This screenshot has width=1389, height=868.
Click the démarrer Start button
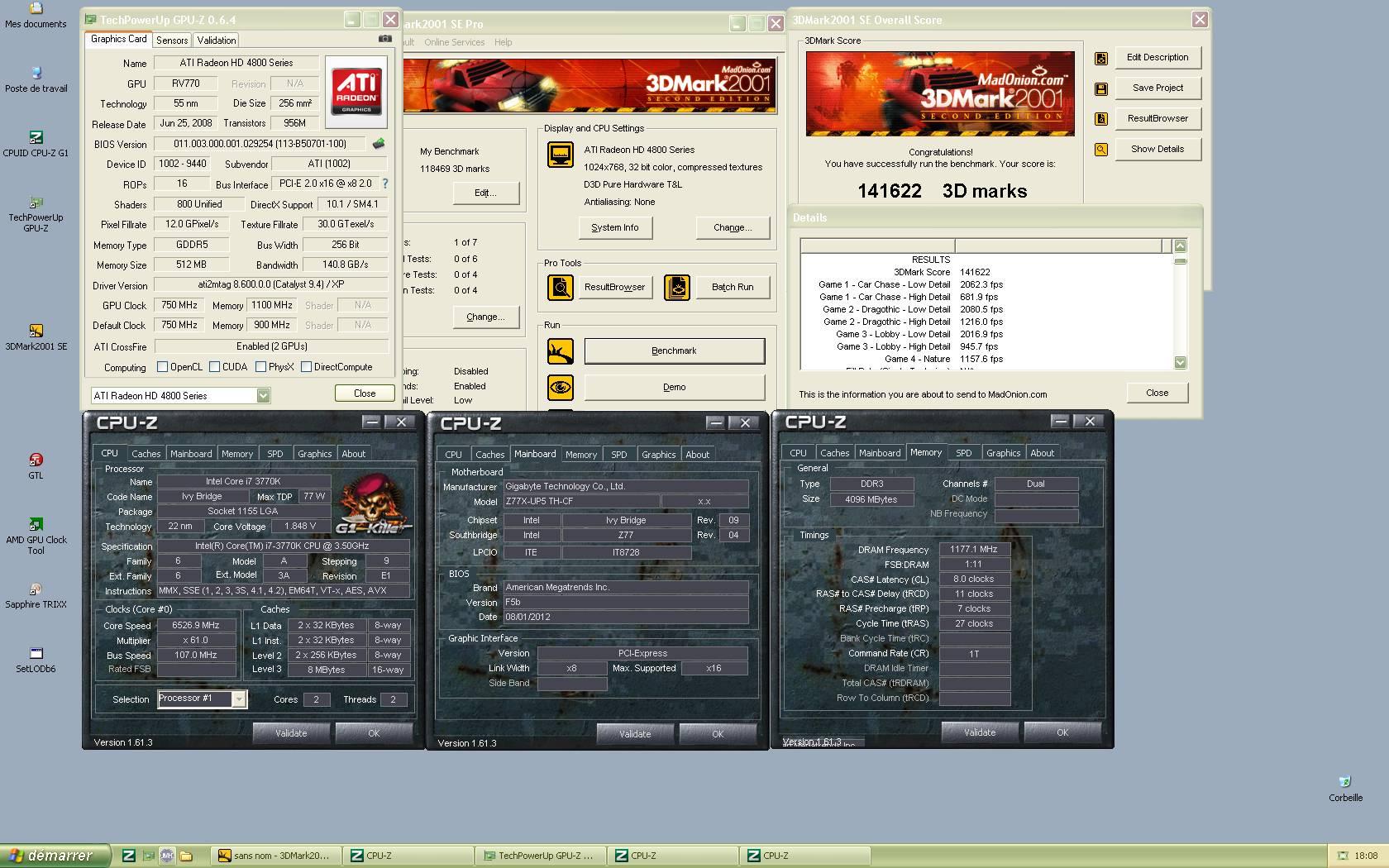(57, 856)
